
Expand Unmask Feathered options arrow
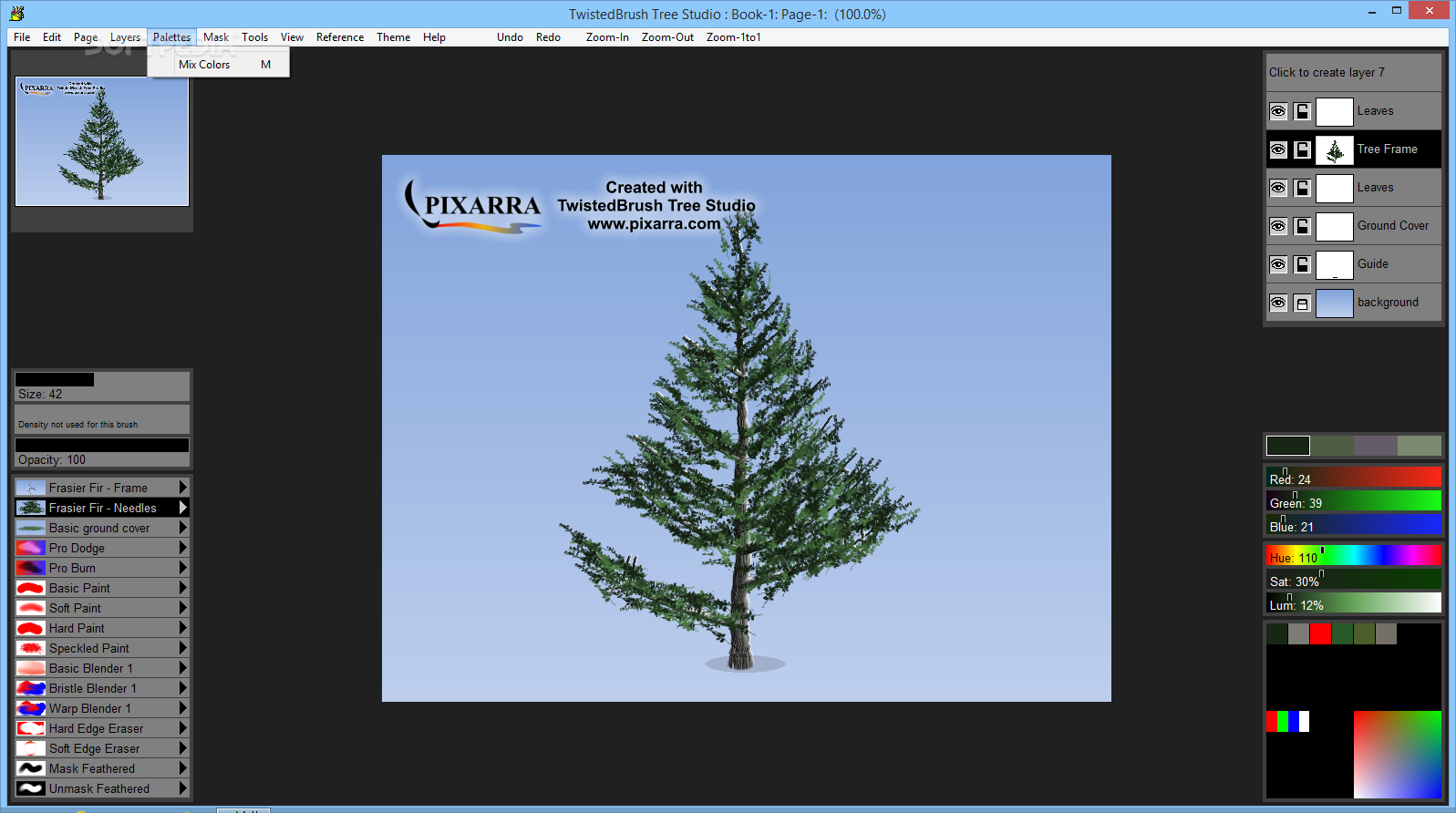183,788
